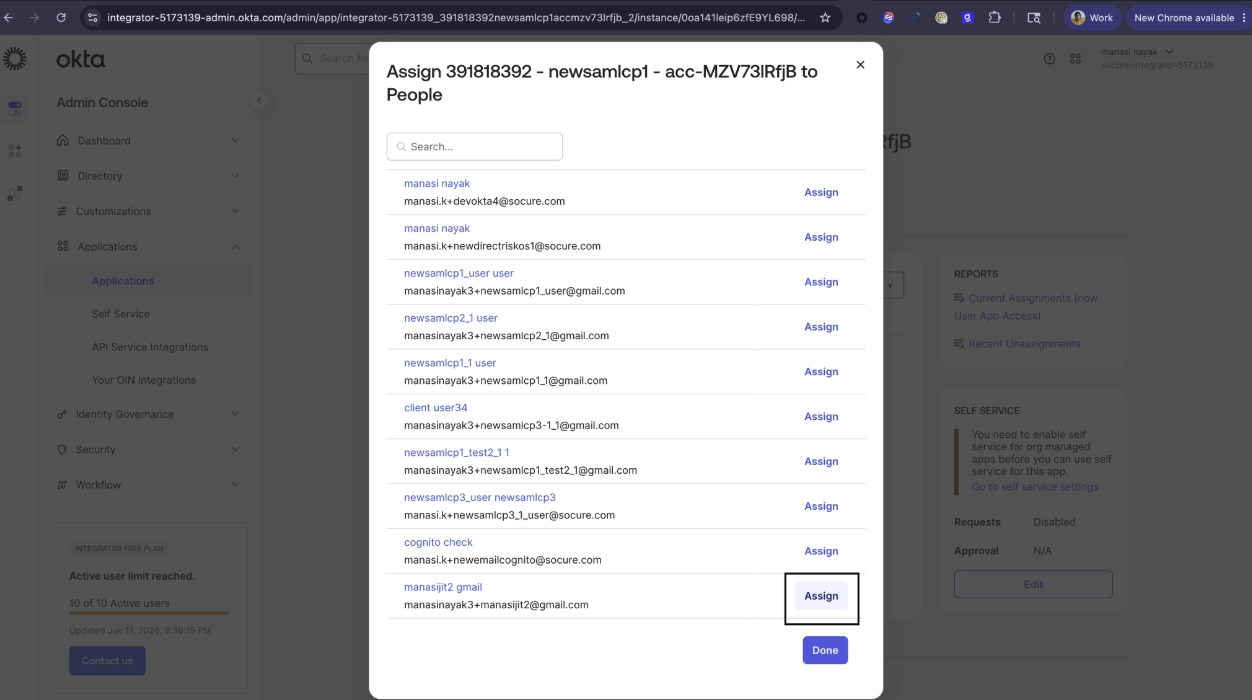Open manasijit2 gmail profile link
Viewport: 1252px width, 700px height.
[x=443, y=587]
